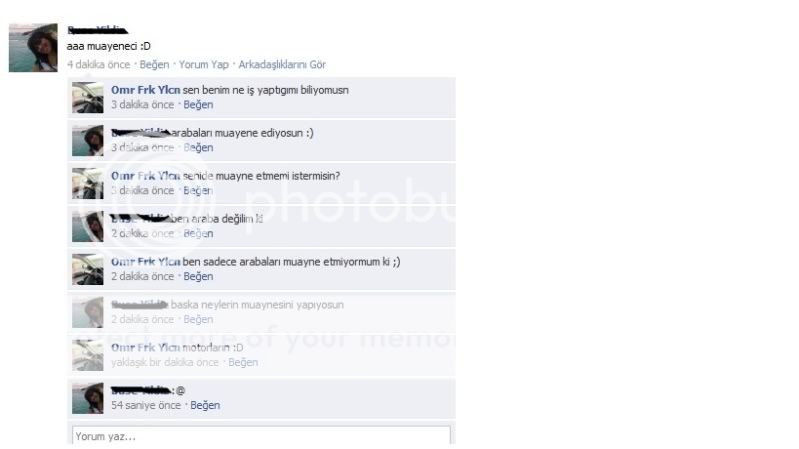
Task: Click avatar beside first Omr Frk Ylcn comment
Action: click(88, 97)
